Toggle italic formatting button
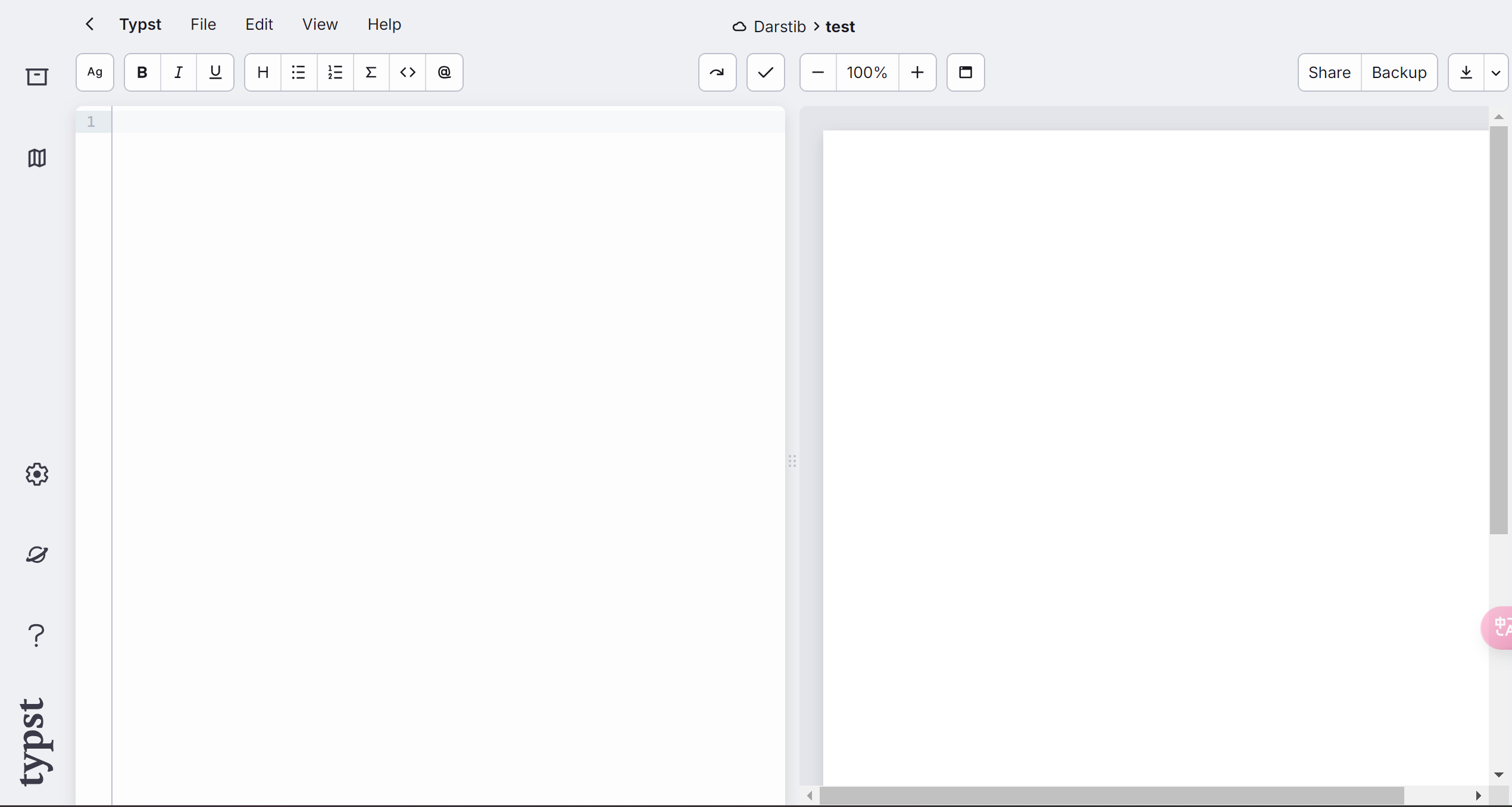This screenshot has width=1512, height=807. tap(178, 73)
